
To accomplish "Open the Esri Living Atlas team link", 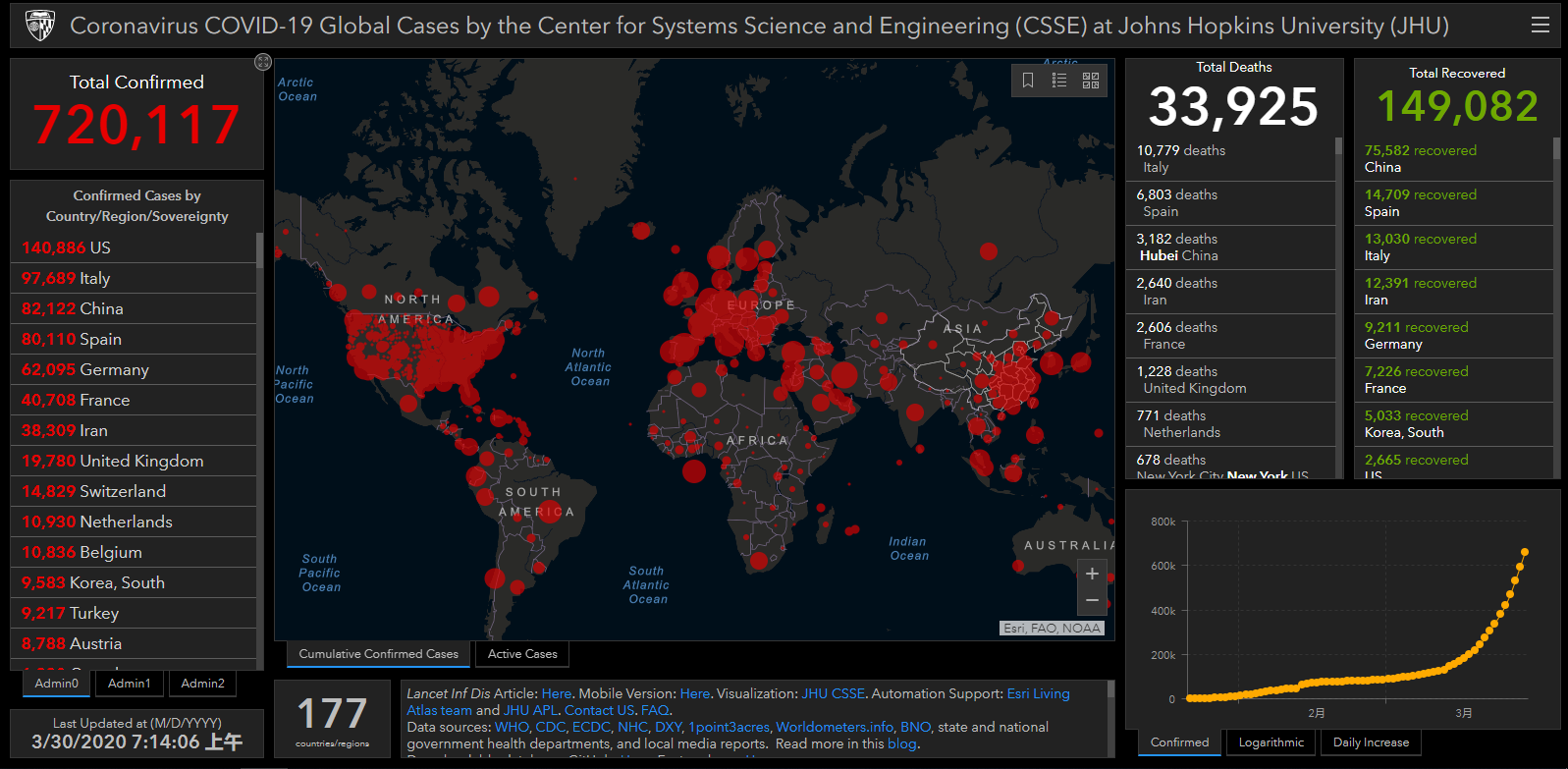I will pyautogui.click(x=1038, y=693).
